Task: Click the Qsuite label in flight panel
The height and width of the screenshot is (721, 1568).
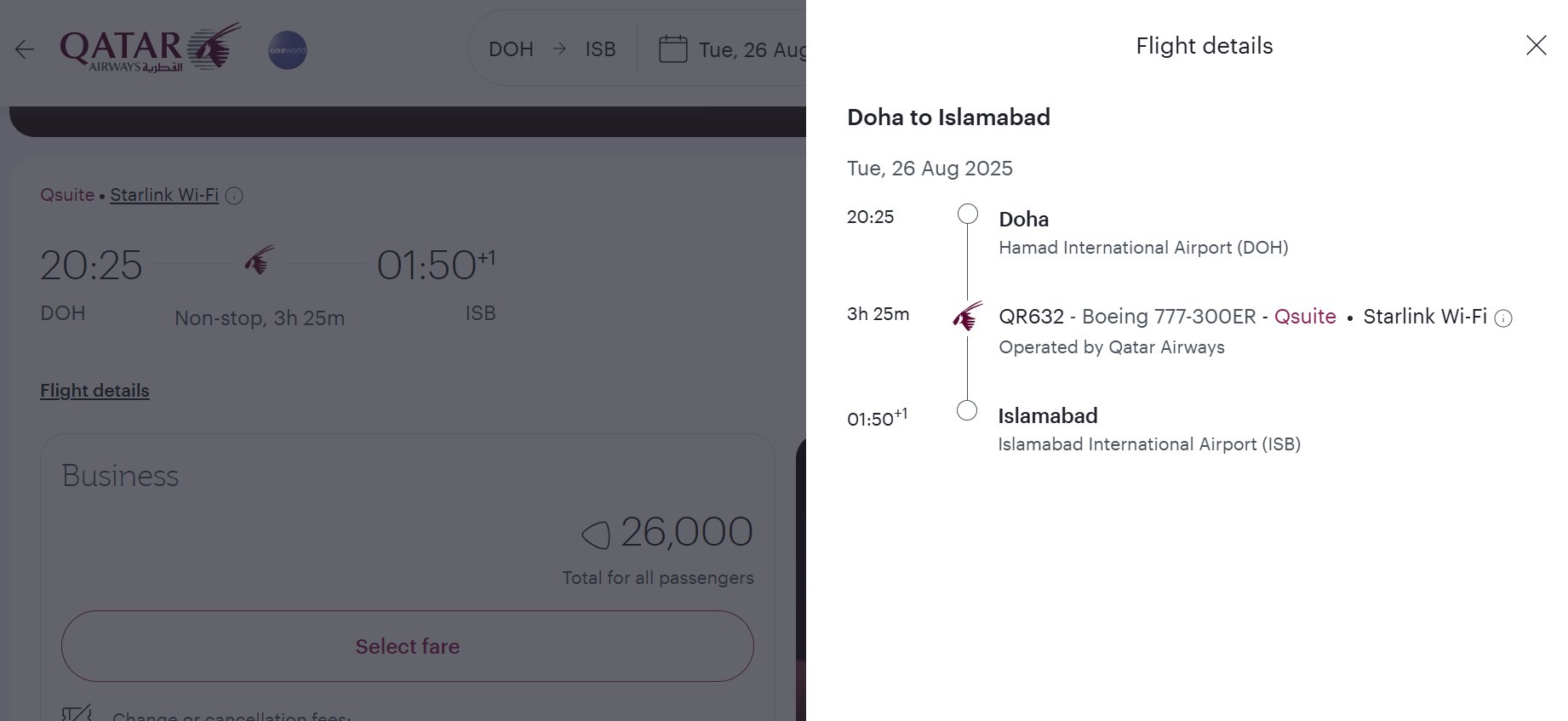Action: click(1305, 317)
